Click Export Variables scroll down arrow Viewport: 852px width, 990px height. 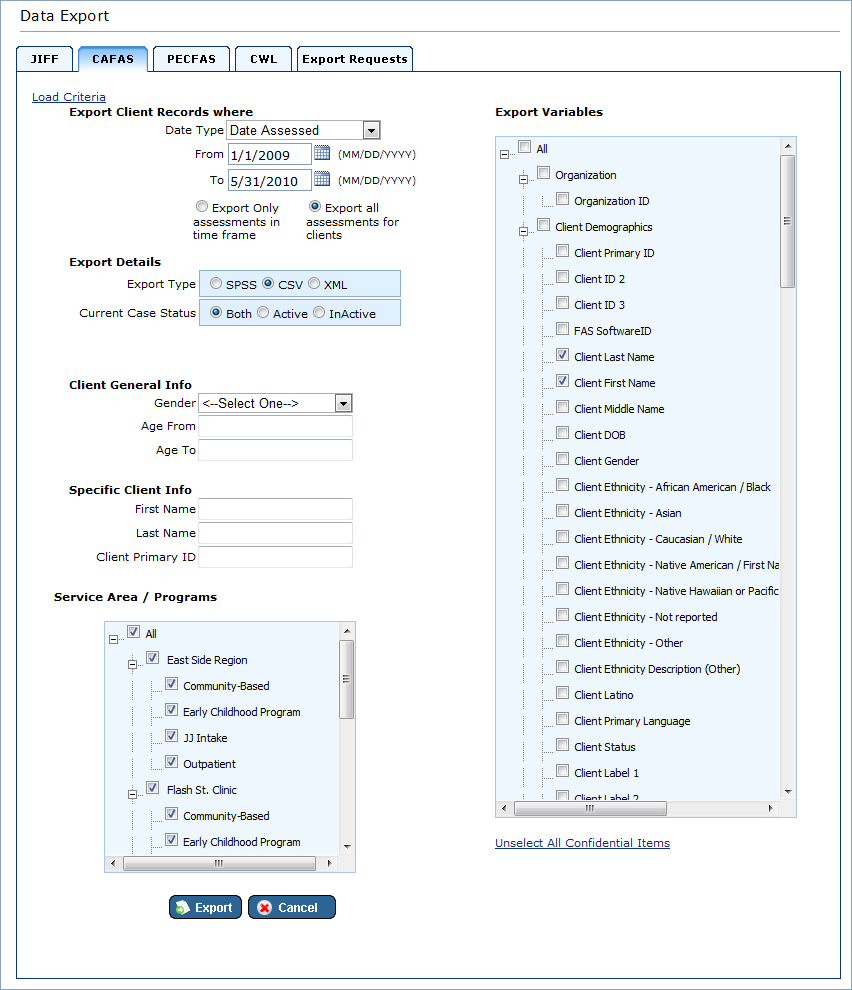(x=788, y=792)
